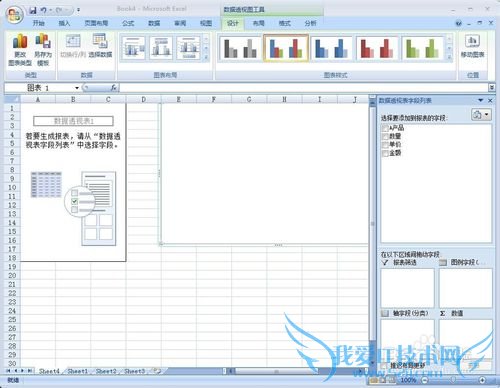This screenshot has height=388, width=500.
Task: Apply the red chart style
Action: pyautogui.click(x=377, y=48)
